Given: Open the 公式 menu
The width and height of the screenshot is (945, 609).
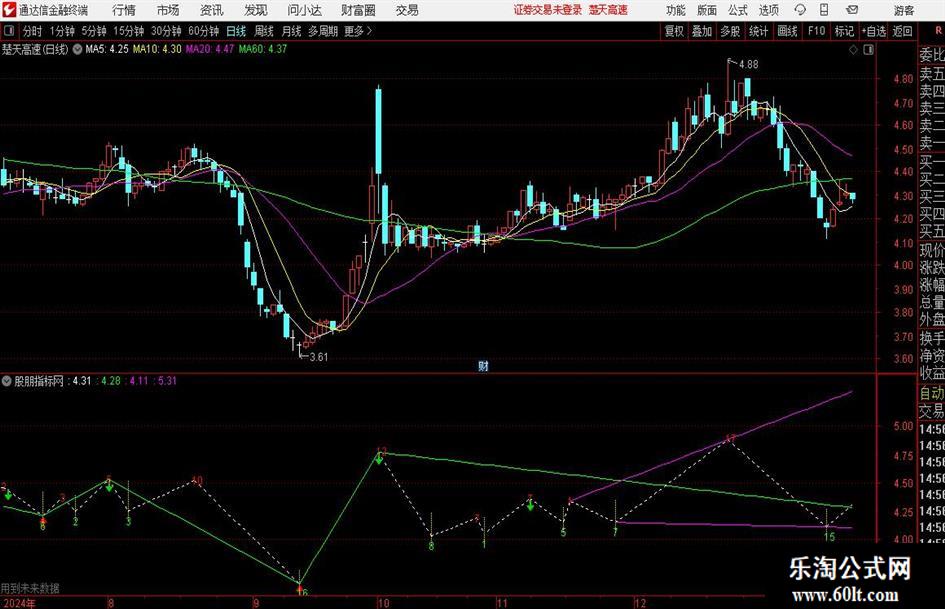Looking at the screenshot, I should coord(738,10).
